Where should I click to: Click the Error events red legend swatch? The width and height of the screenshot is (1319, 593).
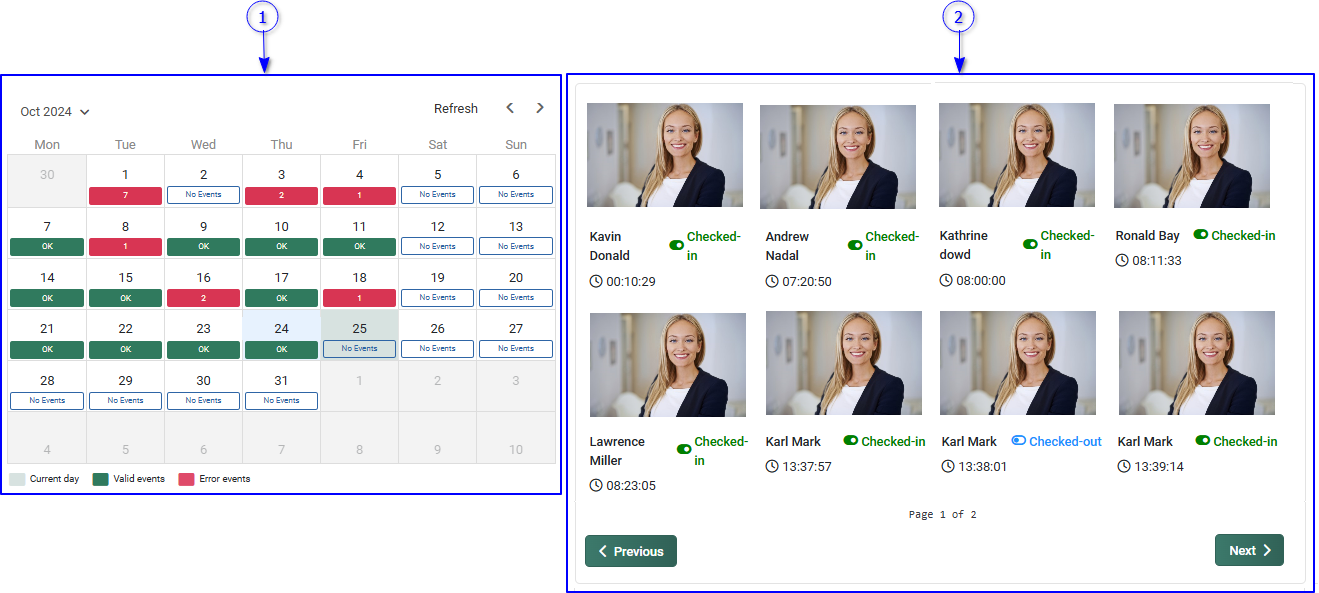point(186,479)
